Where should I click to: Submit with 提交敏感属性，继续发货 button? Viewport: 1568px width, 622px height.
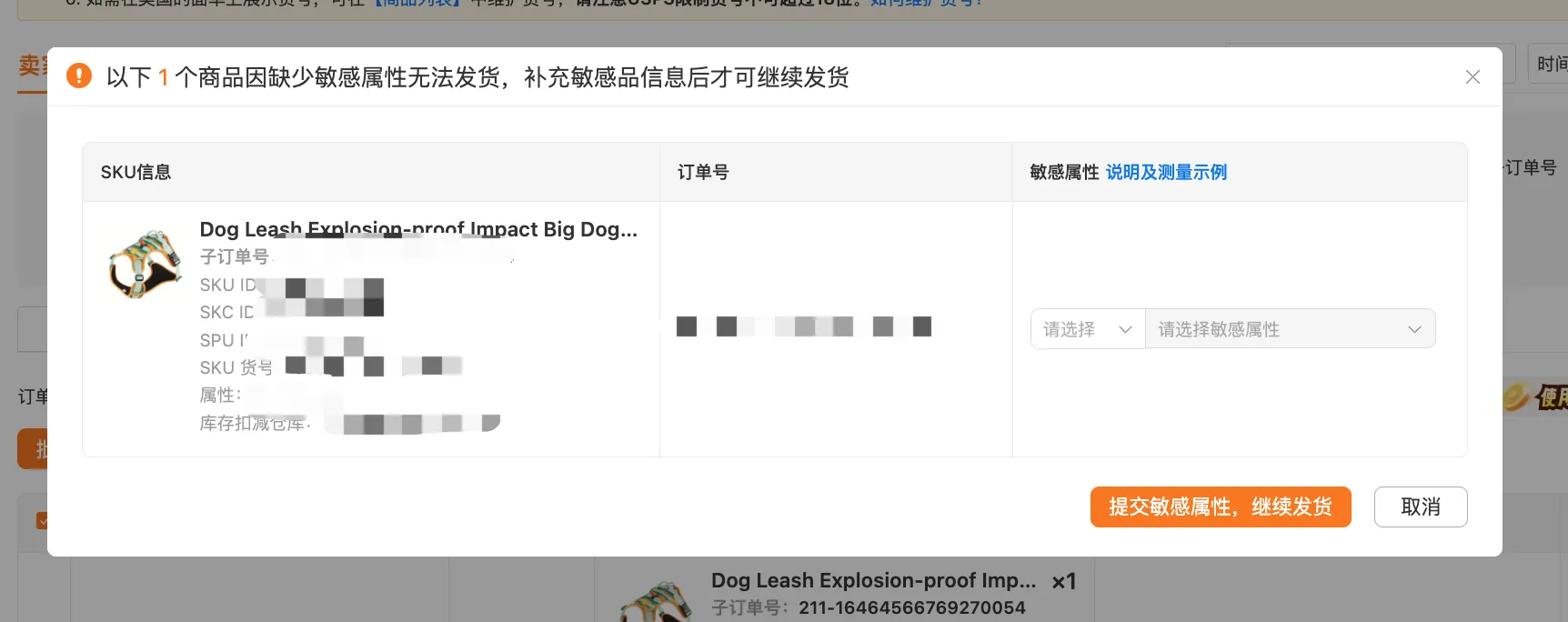[1220, 507]
